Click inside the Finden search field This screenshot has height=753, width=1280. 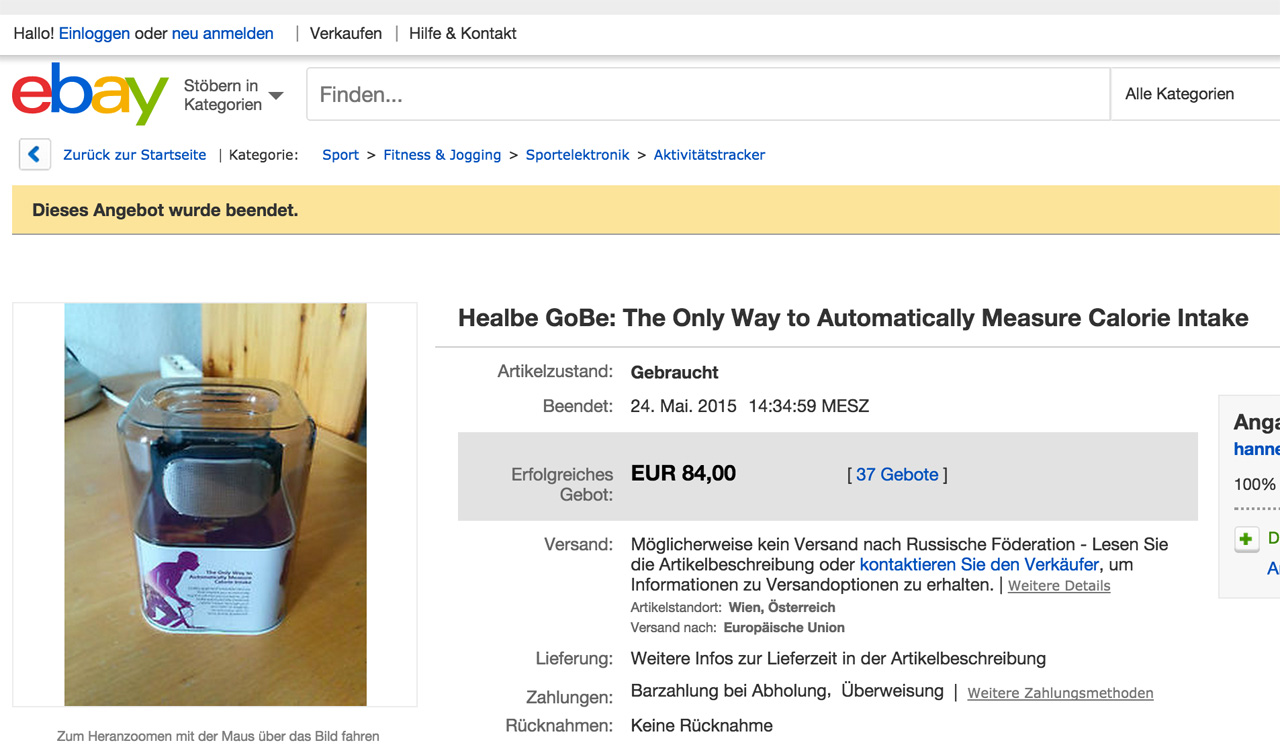708,94
